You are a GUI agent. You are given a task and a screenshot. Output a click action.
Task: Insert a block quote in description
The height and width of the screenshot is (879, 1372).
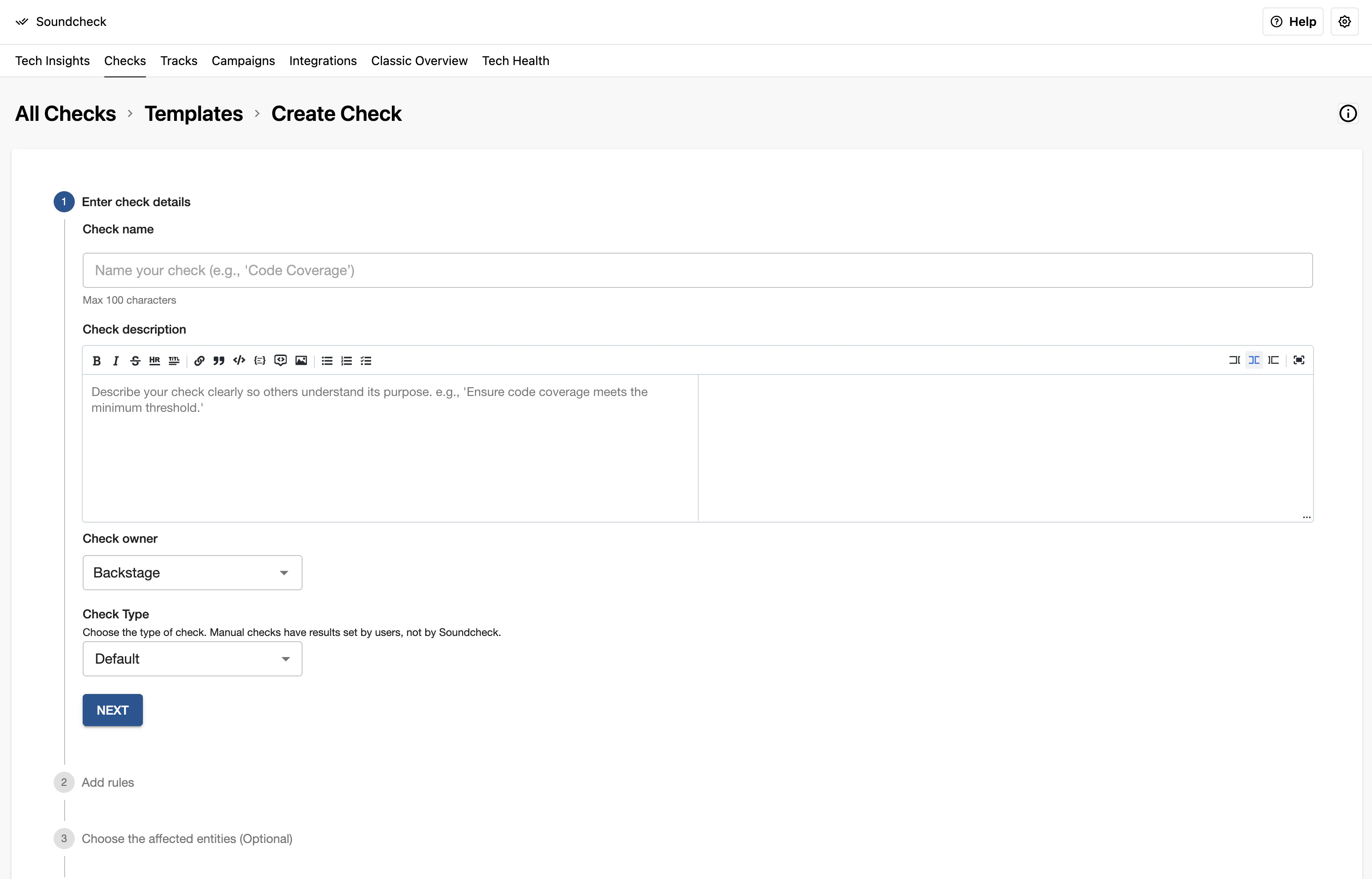[219, 361]
